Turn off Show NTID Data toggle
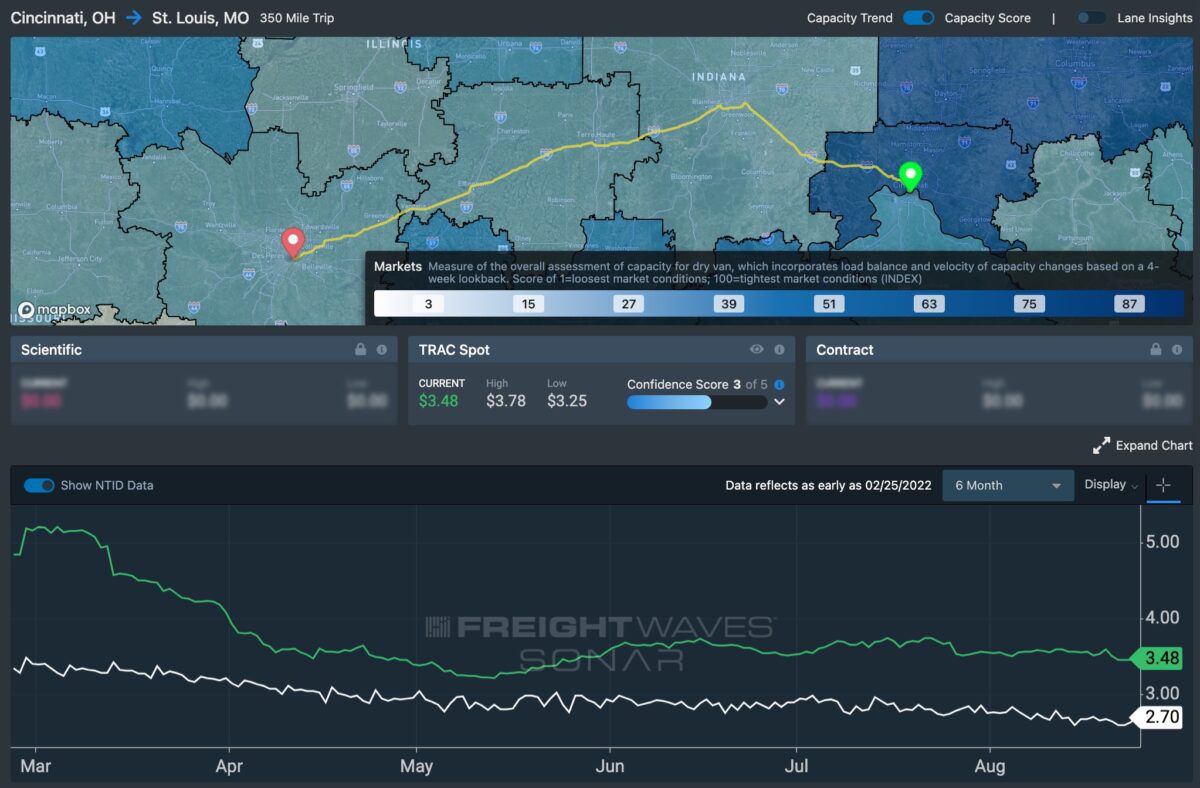 click(x=39, y=485)
